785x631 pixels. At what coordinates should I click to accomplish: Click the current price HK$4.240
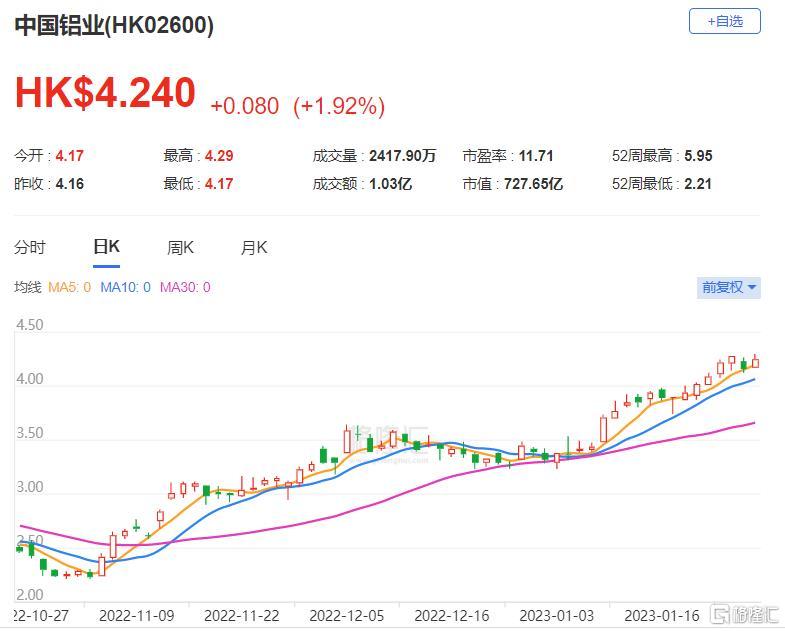pyautogui.click(x=105, y=93)
